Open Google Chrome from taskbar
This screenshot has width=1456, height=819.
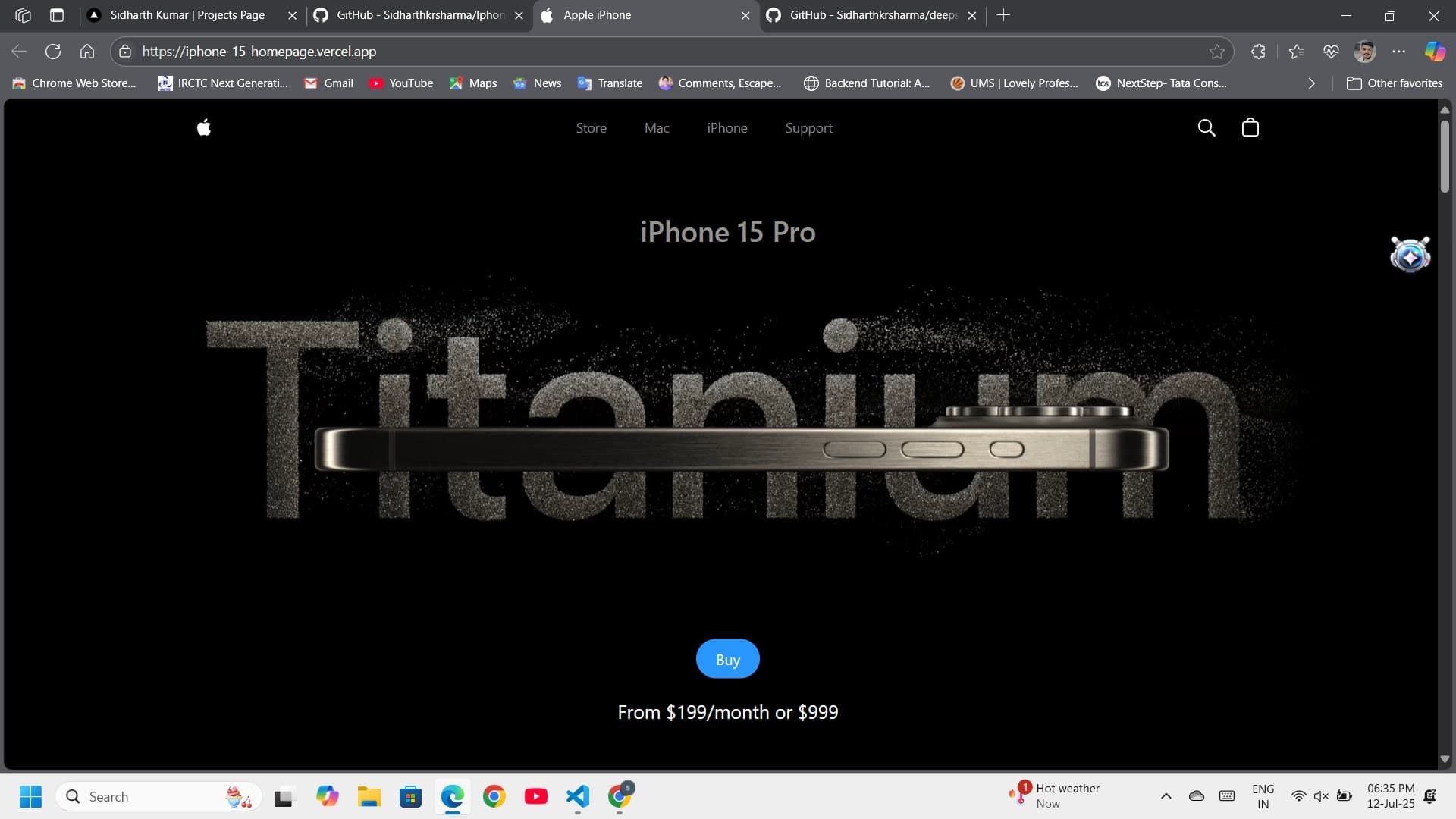494,796
